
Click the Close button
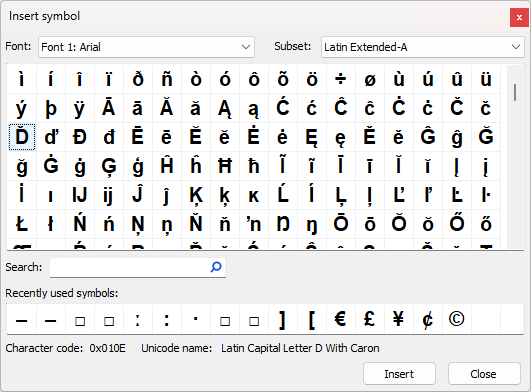(x=484, y=374)
